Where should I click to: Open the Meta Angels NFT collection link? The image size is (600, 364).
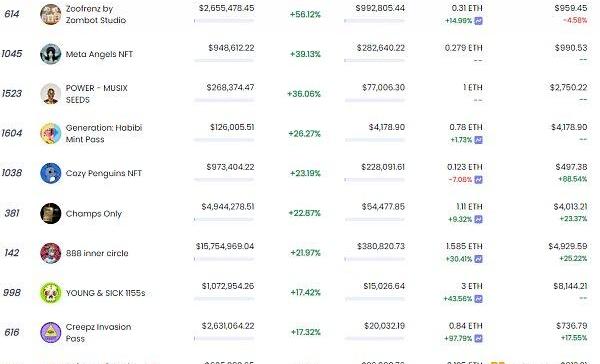pos(99,54)
